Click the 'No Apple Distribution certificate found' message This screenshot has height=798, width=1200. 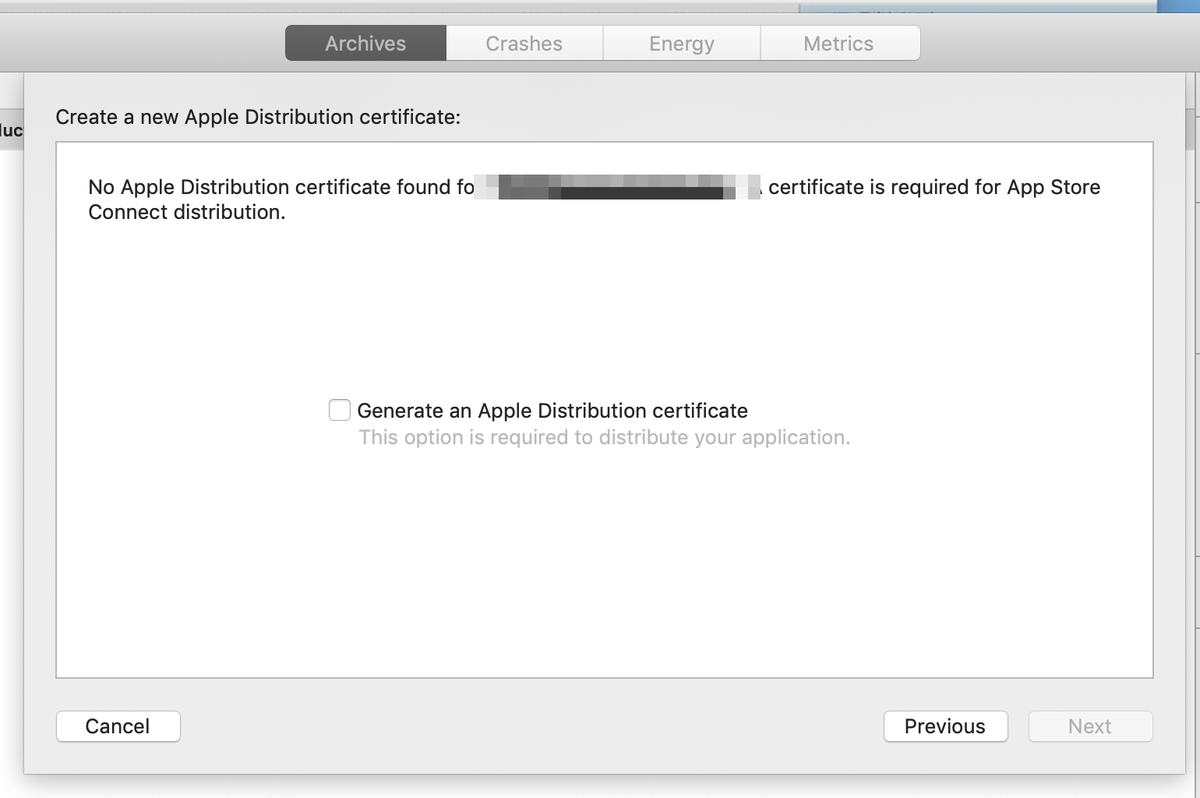[280, 186]
